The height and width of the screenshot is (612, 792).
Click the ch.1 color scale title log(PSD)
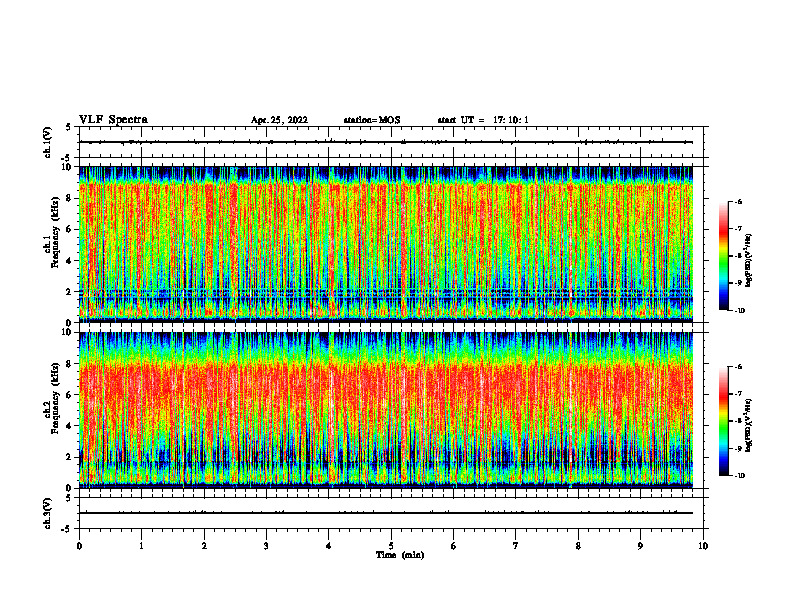748,261
